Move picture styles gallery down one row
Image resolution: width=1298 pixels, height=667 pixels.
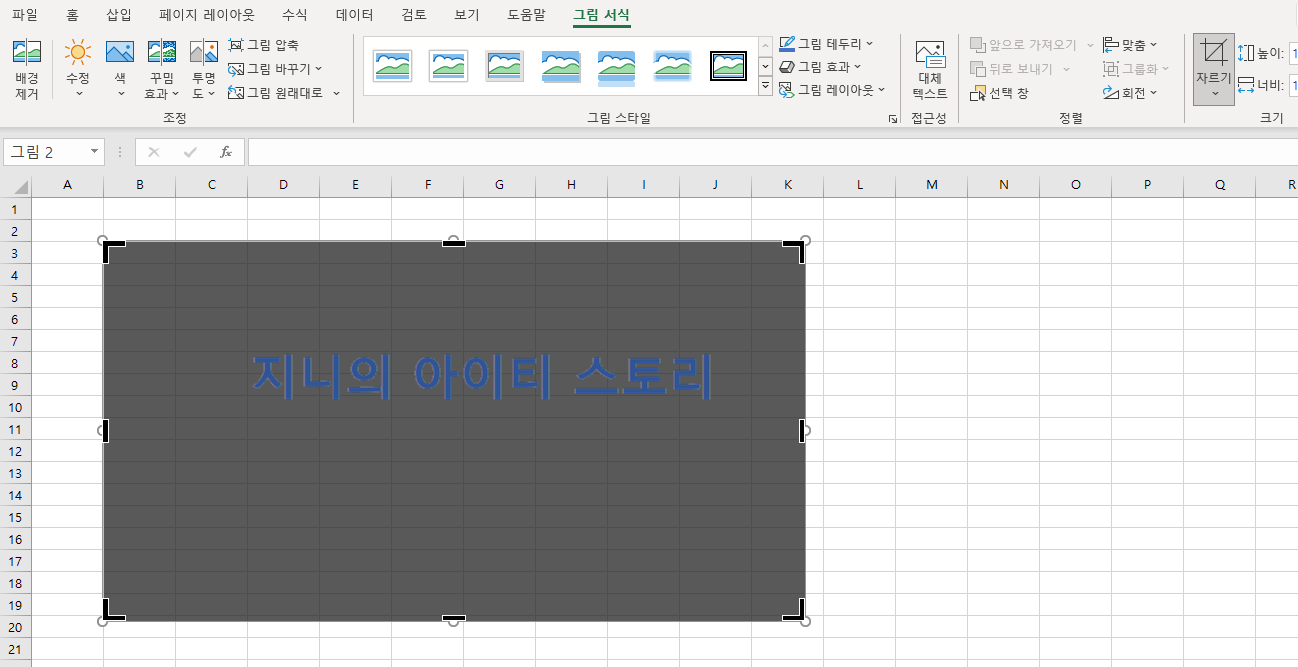click(765, 66)
